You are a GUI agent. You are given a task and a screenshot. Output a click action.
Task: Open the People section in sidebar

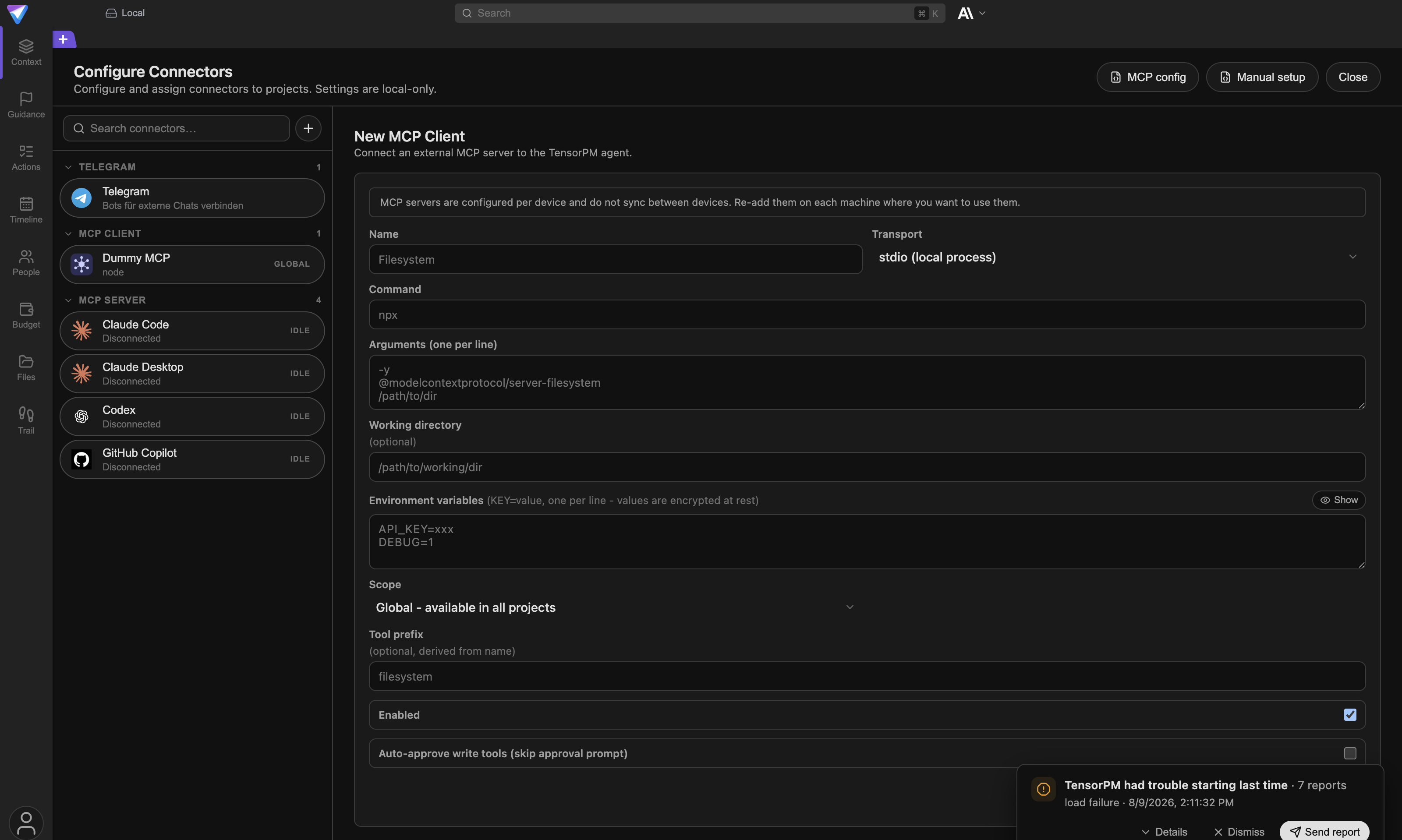pos(26,263)
